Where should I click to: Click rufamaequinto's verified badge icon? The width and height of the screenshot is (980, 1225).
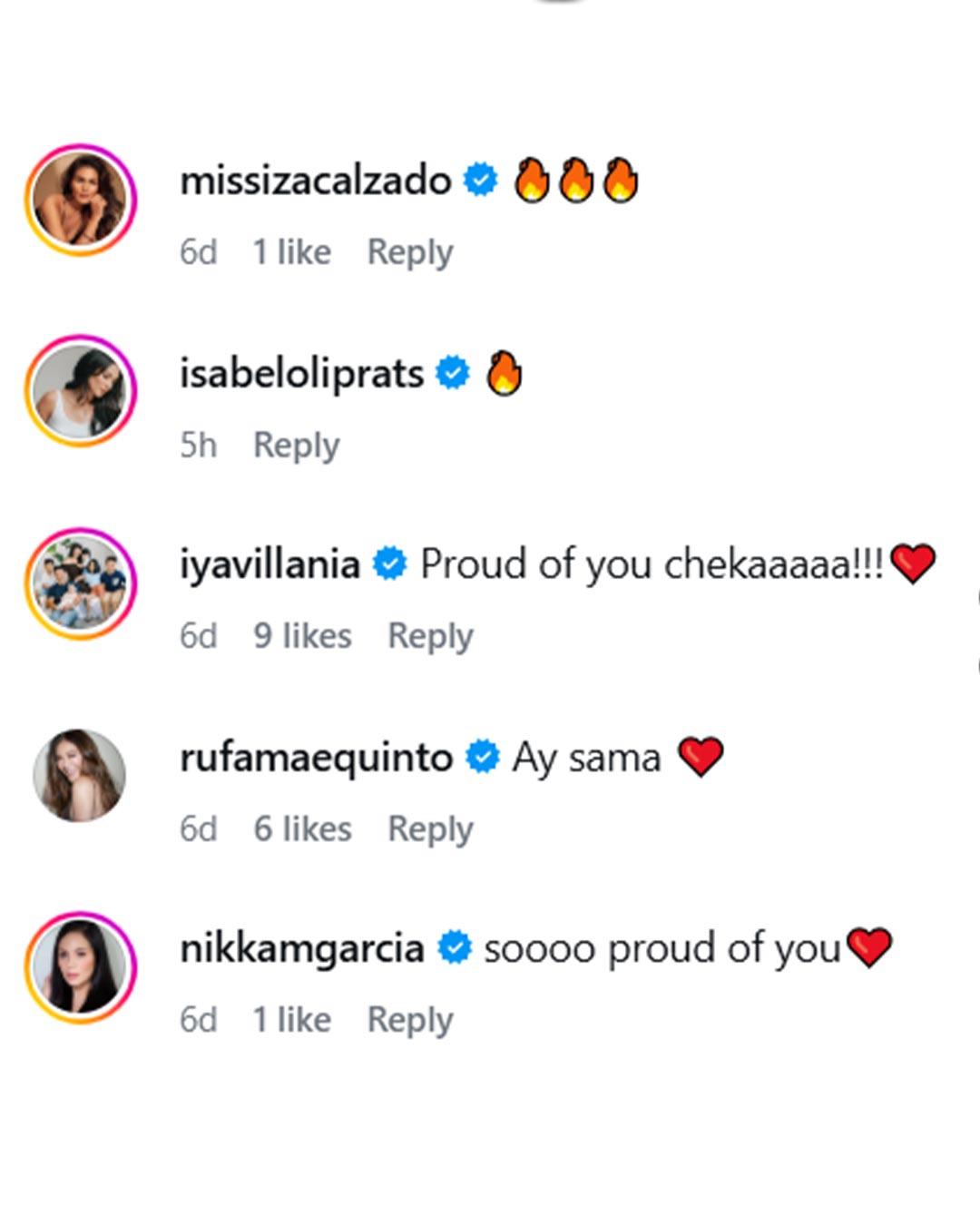[483, 756]
